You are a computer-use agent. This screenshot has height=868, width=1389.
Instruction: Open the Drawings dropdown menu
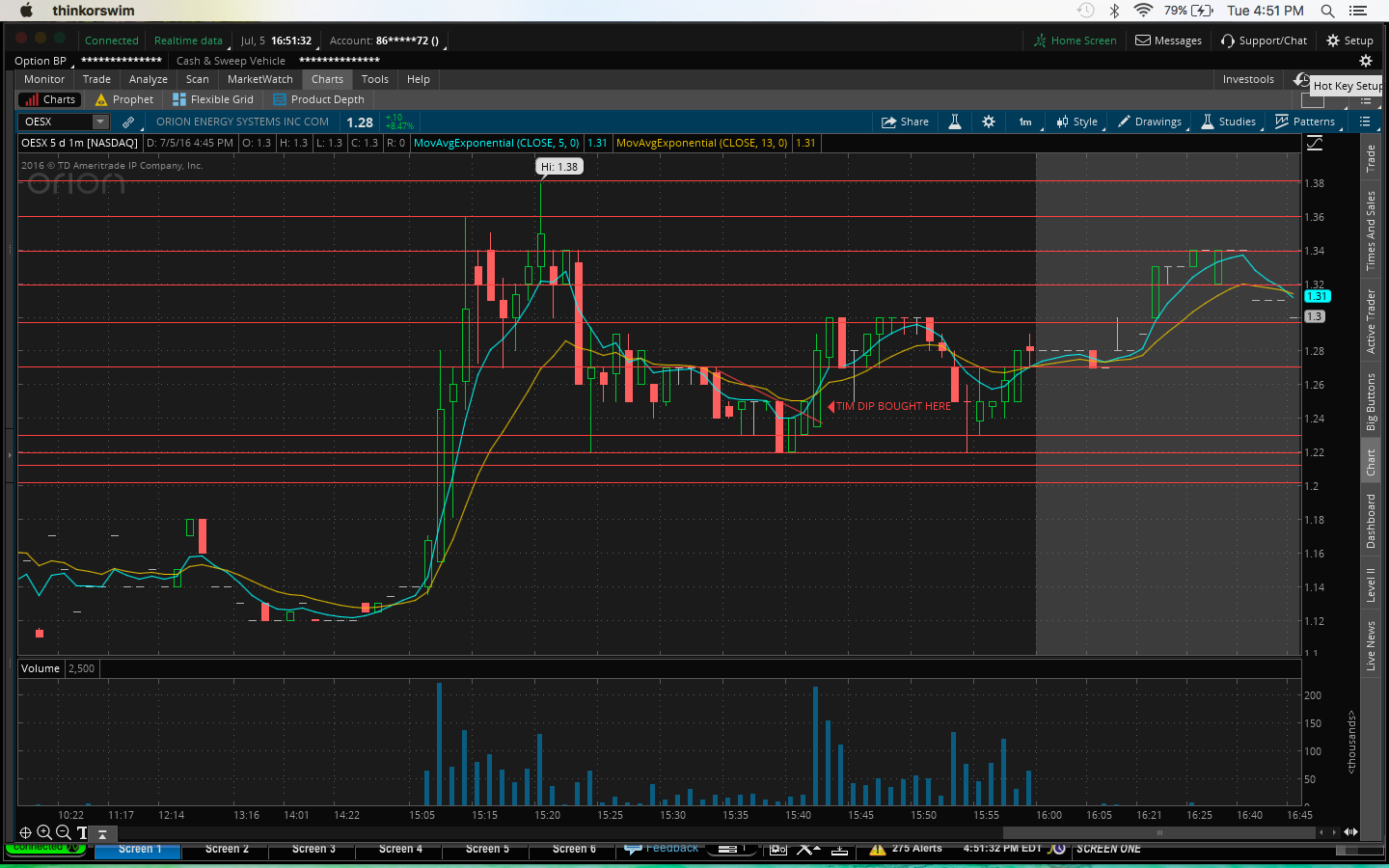[x=1150, y=122]
